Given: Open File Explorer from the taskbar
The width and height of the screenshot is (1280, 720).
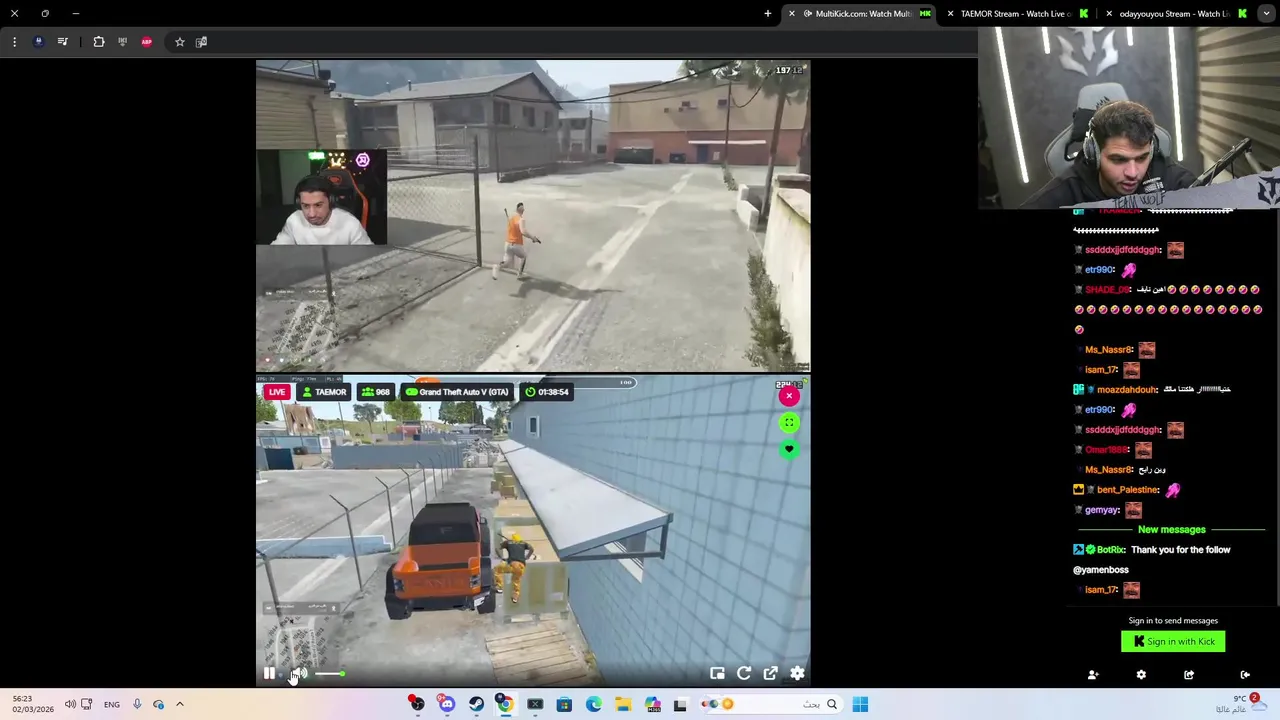Looking at the screenshot, I should pos(623,705).
